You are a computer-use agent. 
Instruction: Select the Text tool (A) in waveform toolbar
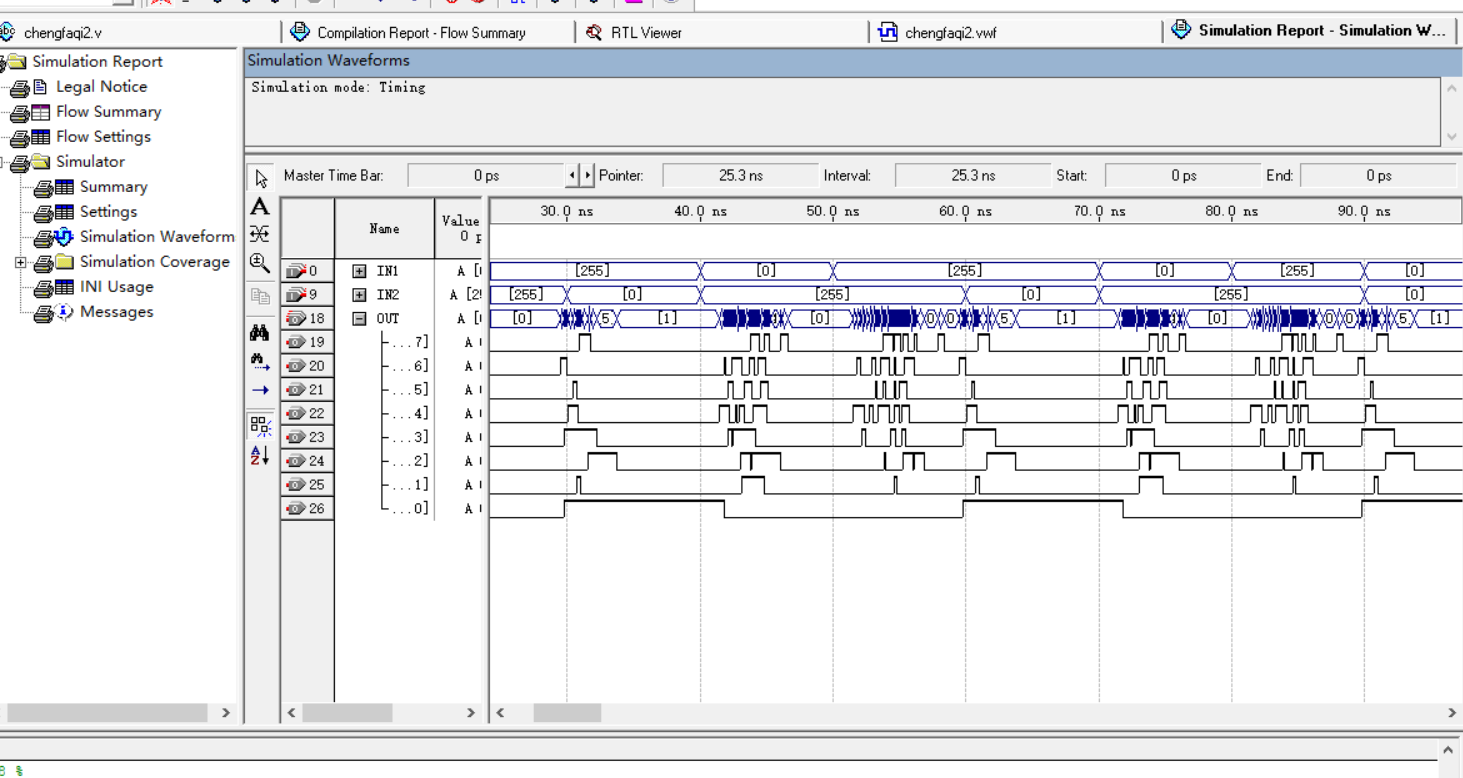click(260, 207)
